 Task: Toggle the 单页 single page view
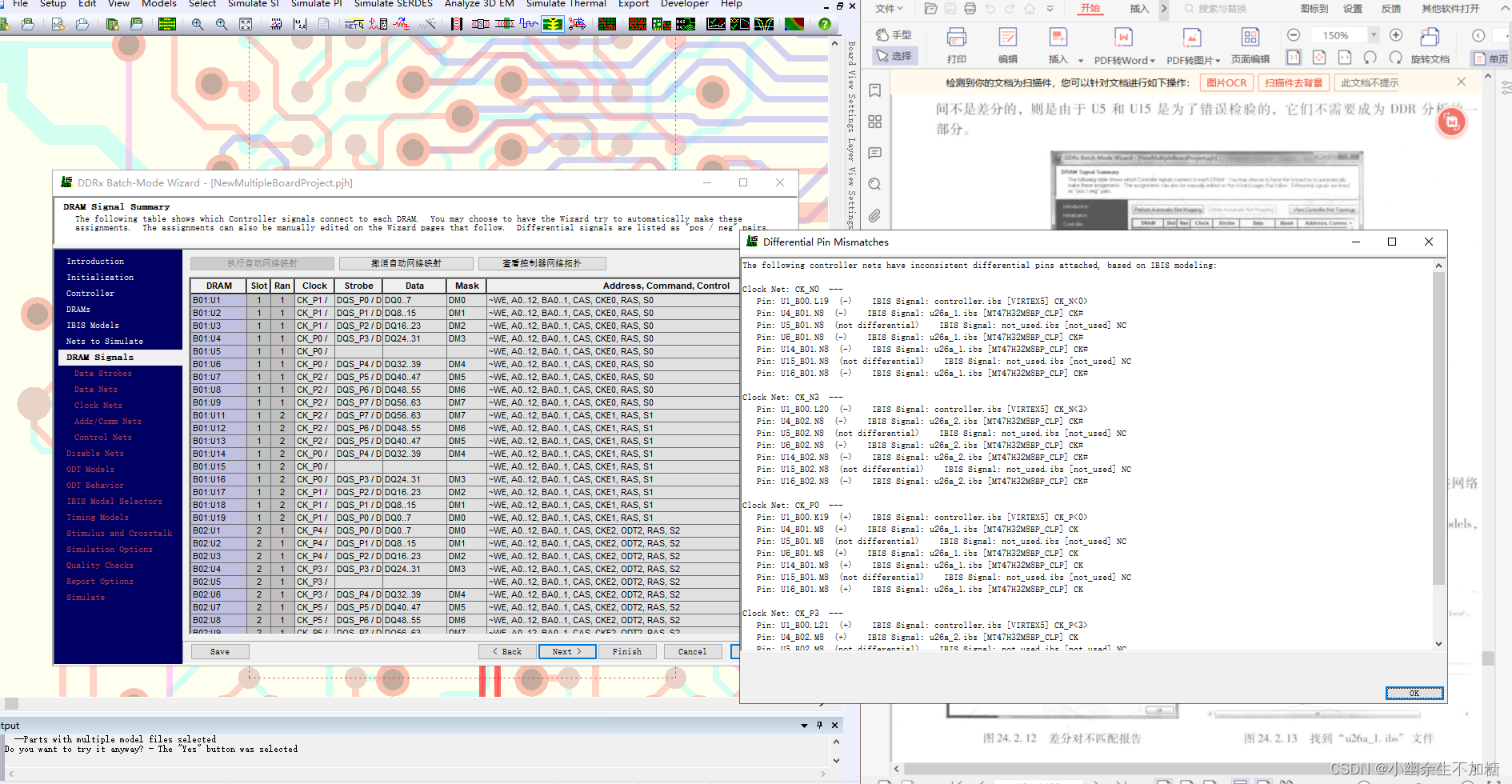[x=1490, y=58]
